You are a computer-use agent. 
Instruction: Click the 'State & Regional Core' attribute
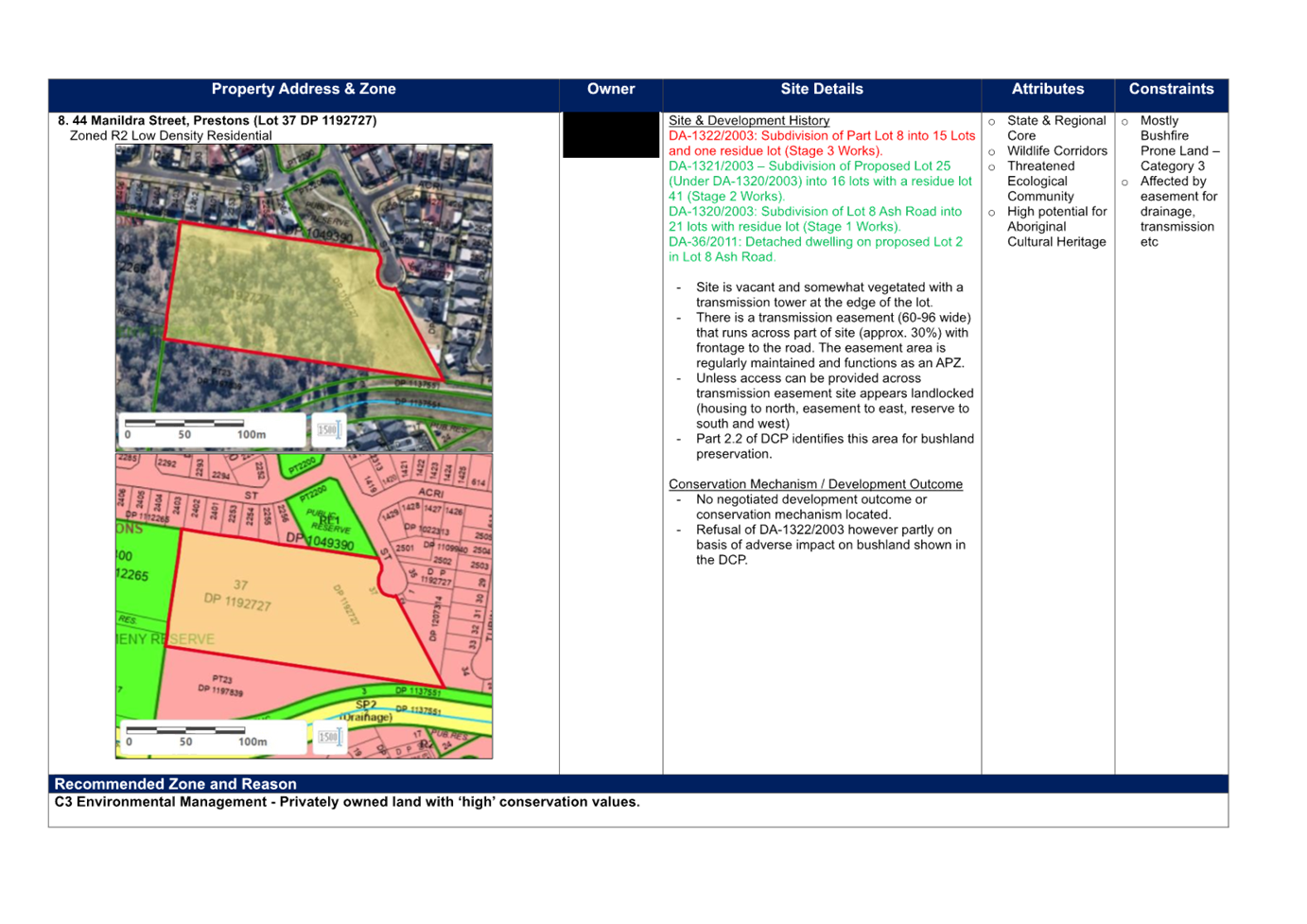[x=1056, y=128]
